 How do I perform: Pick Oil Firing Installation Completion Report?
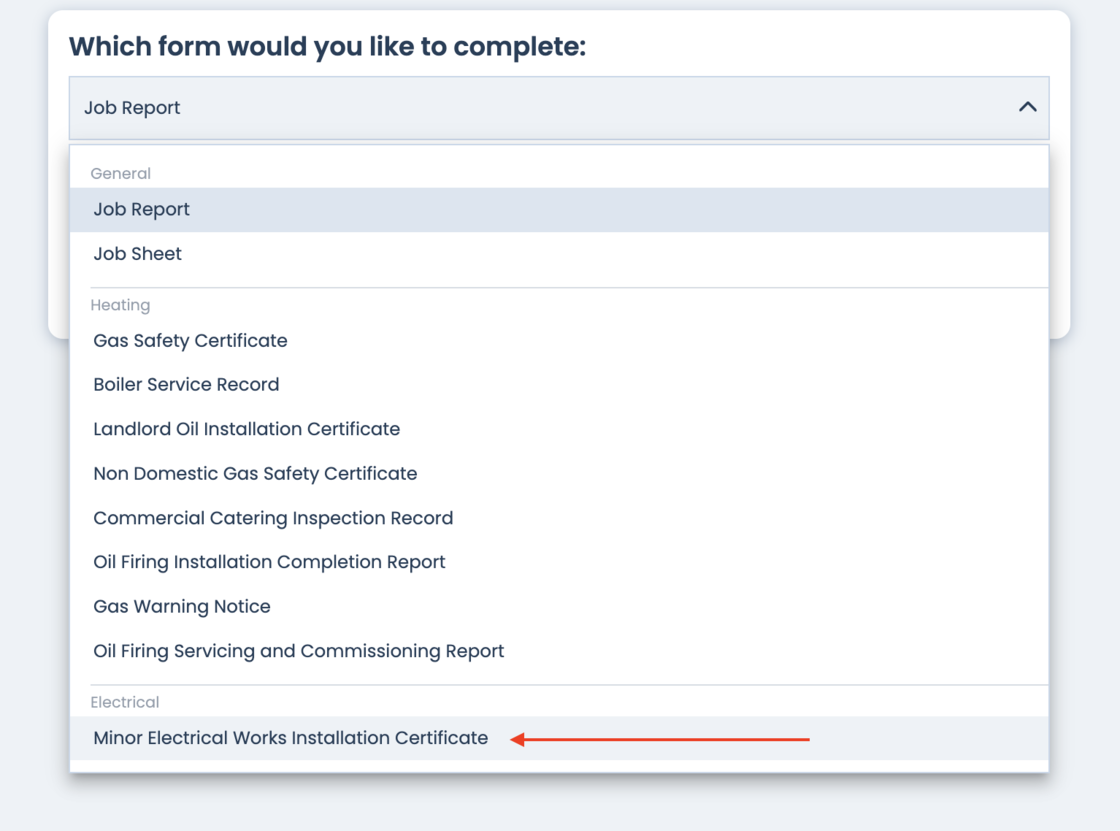coord(269,562)
